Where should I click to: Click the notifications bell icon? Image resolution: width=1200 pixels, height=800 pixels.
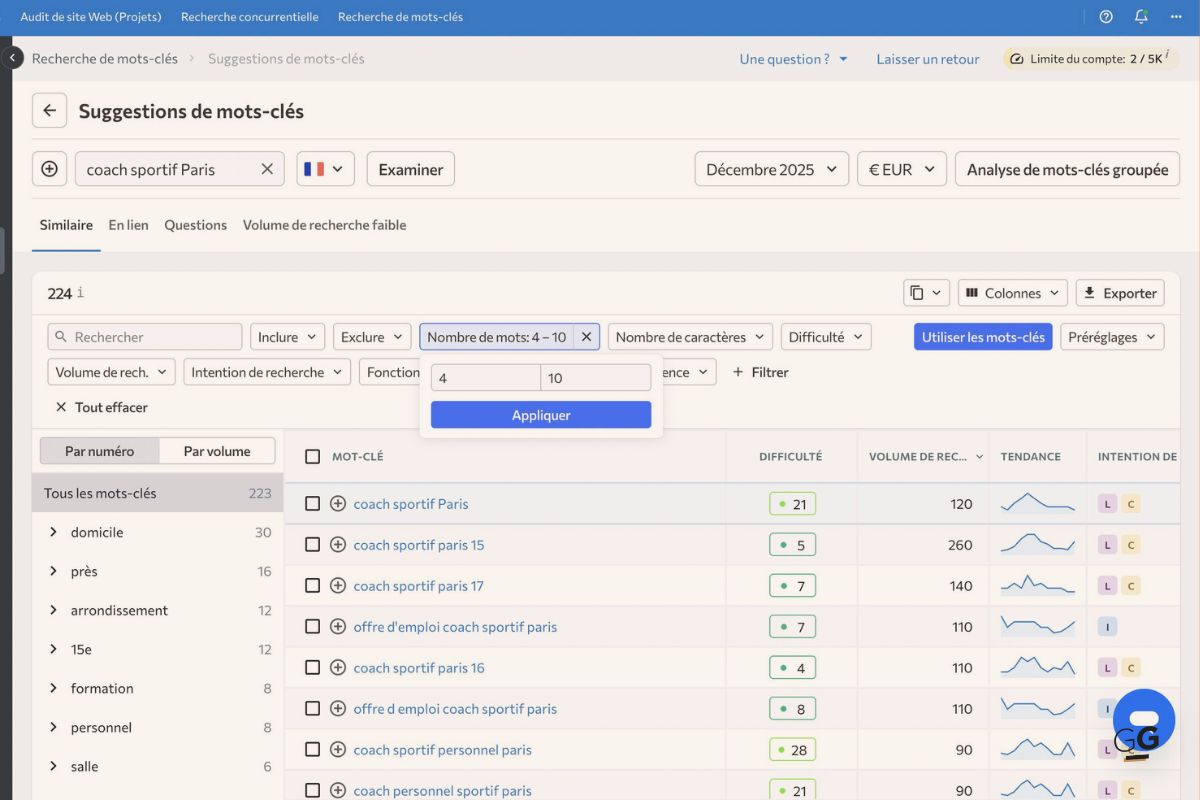coord(1140,16)
